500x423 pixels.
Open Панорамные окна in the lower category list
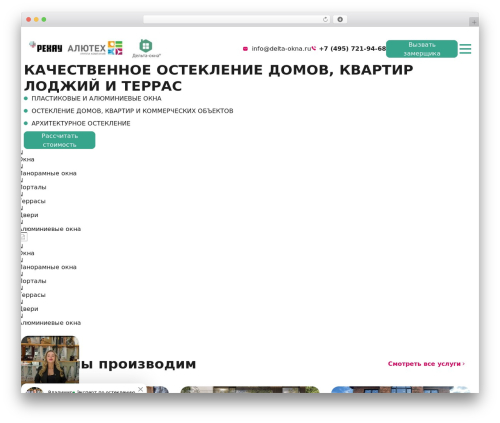point(49,267)
